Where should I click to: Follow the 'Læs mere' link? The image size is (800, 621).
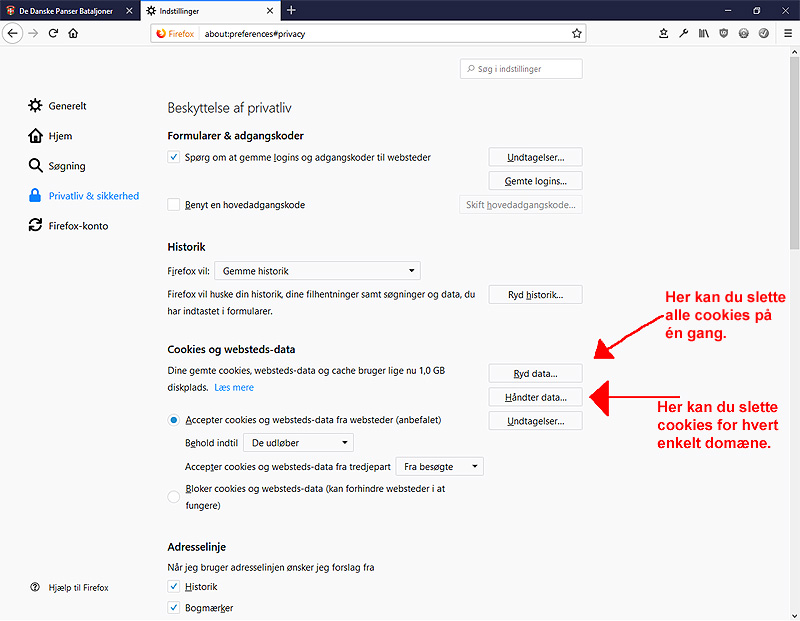(x=234, y=387)
